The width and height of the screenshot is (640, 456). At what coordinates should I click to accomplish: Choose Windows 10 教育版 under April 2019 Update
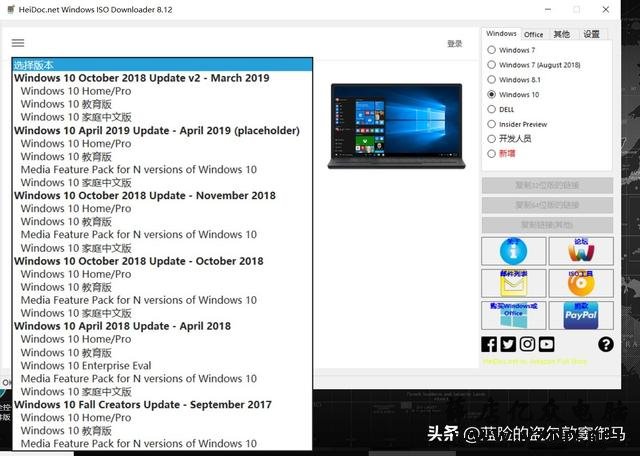162,157
